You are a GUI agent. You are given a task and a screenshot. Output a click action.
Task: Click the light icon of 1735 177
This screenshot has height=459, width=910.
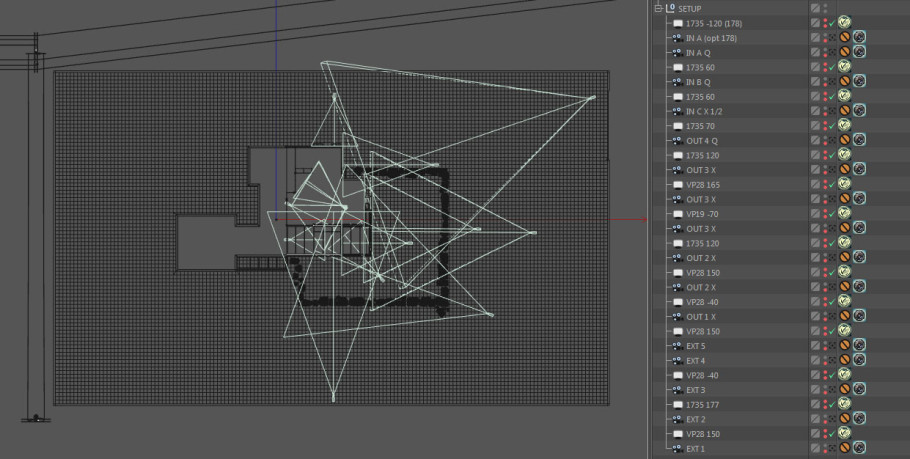coord(677,404)
